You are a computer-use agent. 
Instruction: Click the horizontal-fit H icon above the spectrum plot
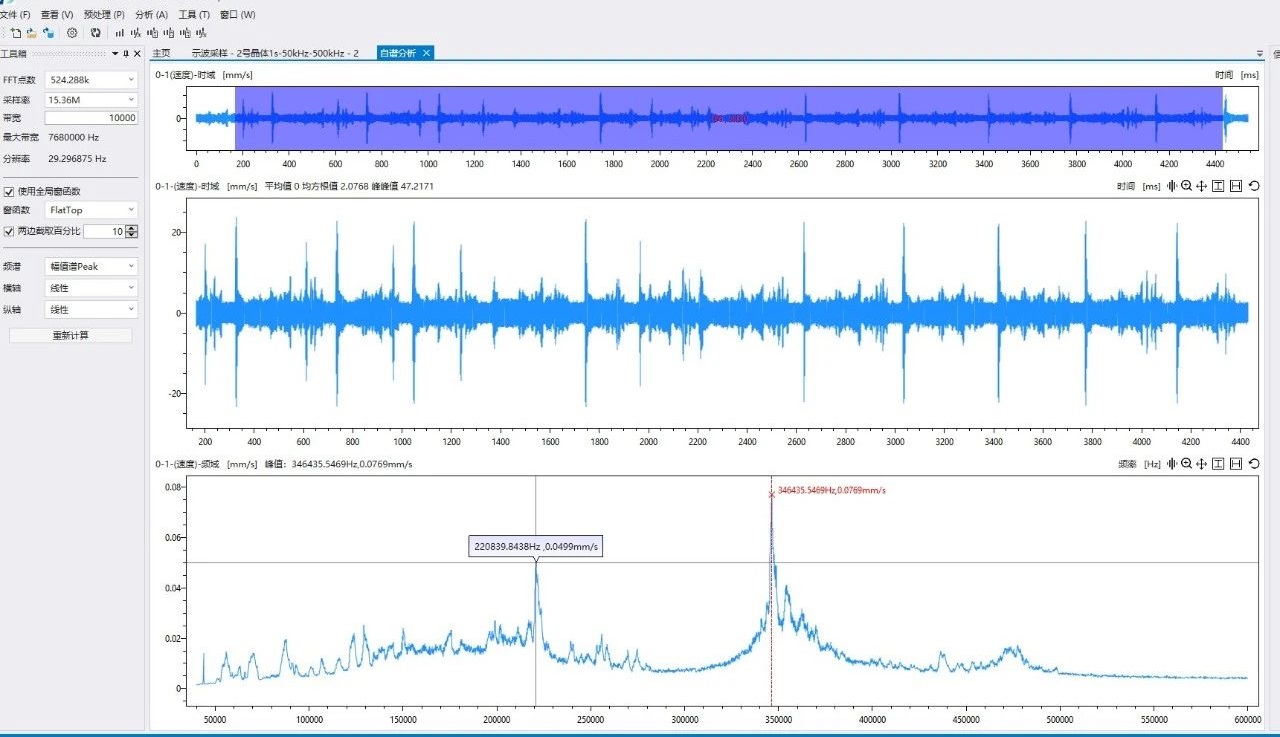coord(1236,464)
